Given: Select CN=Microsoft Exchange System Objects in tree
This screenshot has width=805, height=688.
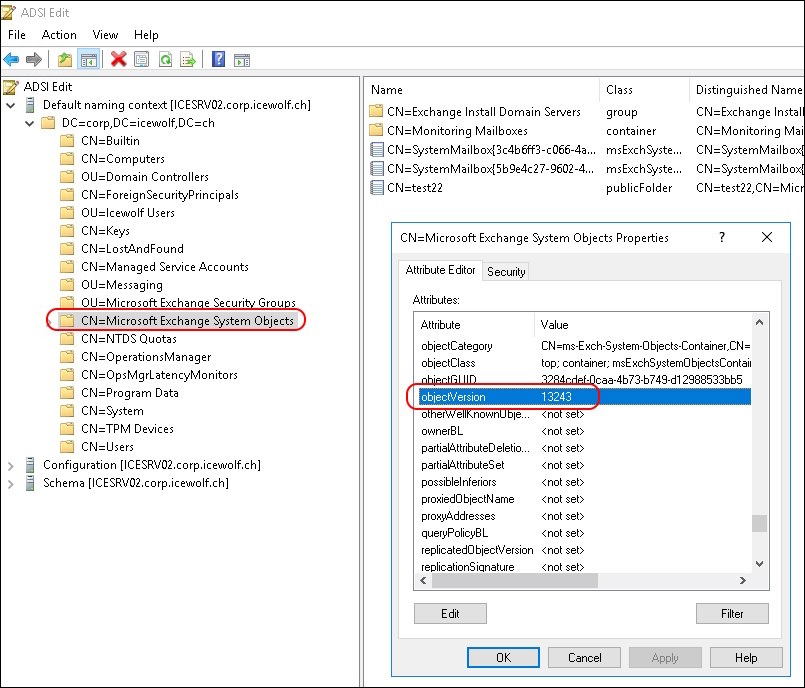Looking at the screenshot, I should (x=187, y=321).
